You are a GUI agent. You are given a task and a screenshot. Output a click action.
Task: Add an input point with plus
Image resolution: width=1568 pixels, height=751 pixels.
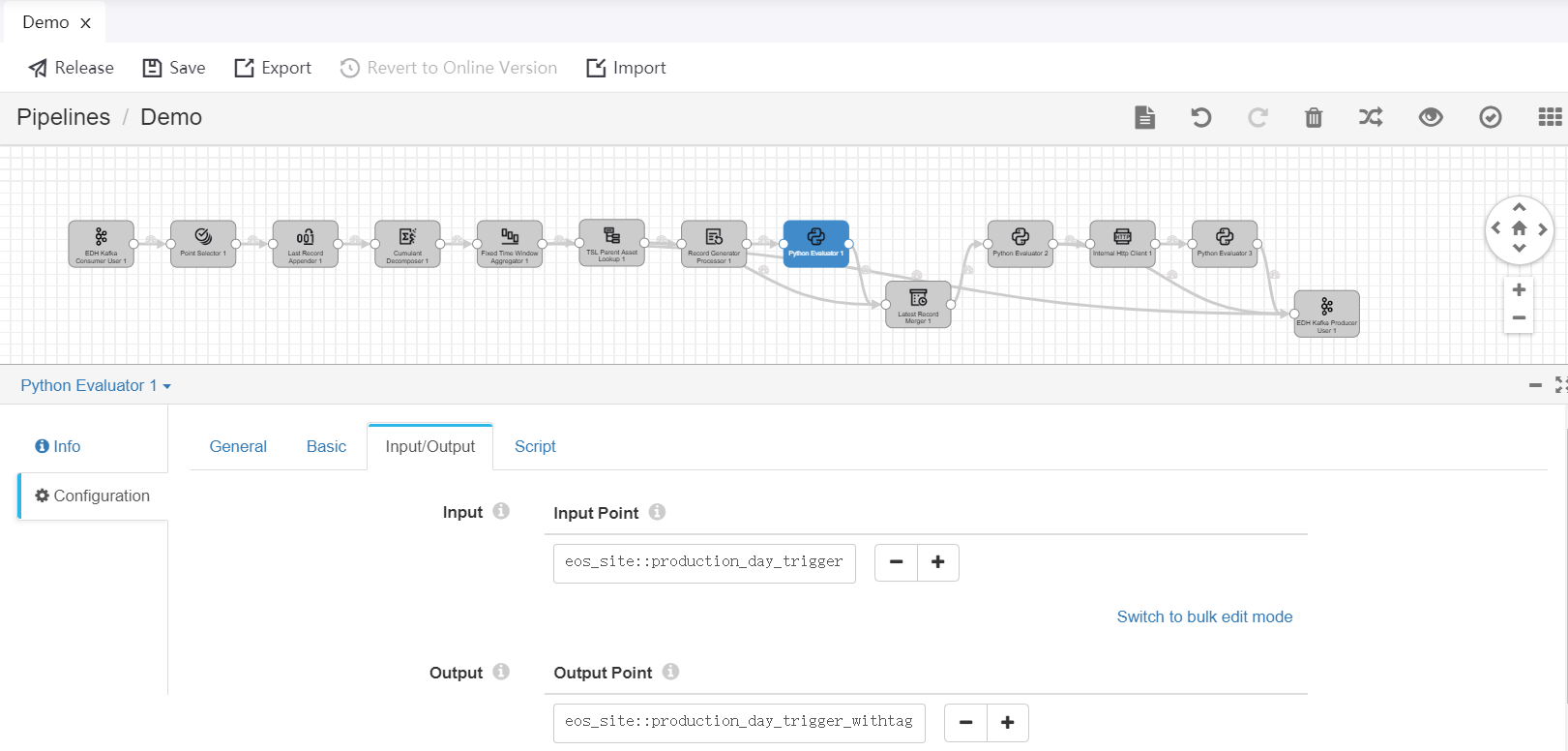938,562
